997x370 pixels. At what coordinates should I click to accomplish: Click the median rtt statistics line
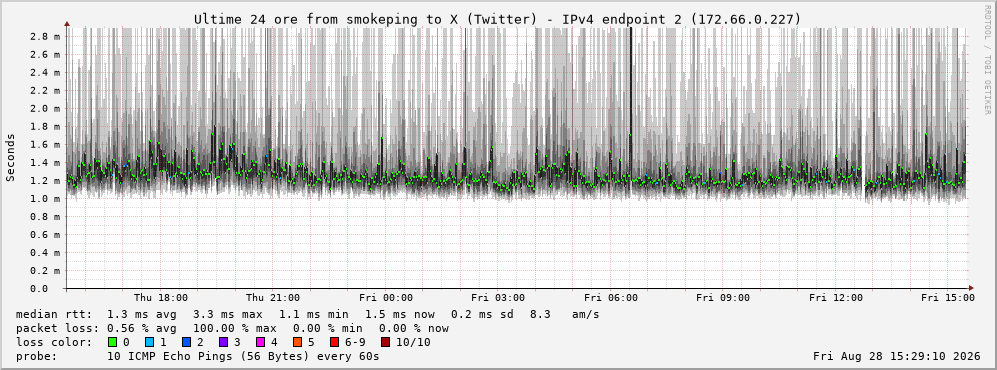click(308, 314)
